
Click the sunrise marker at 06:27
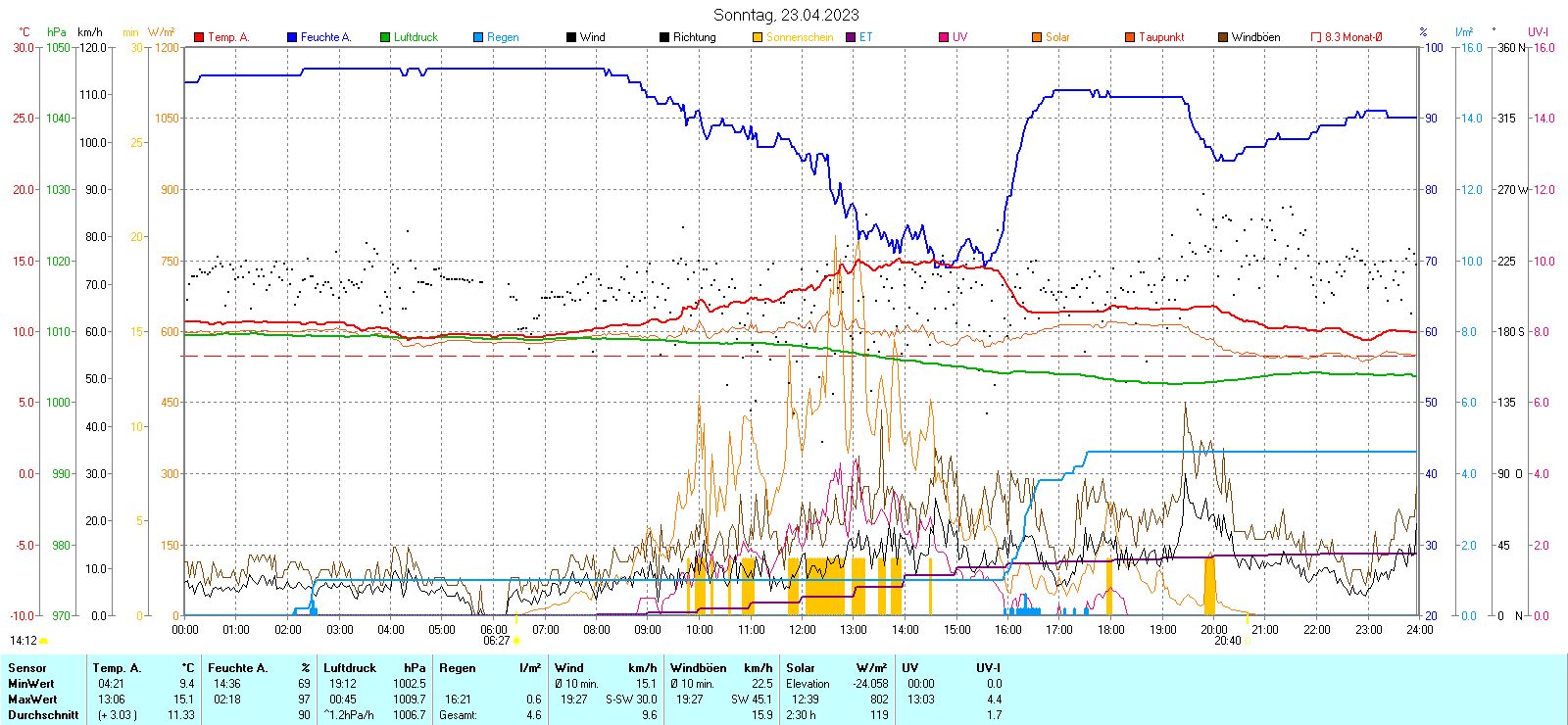(516, 641)
